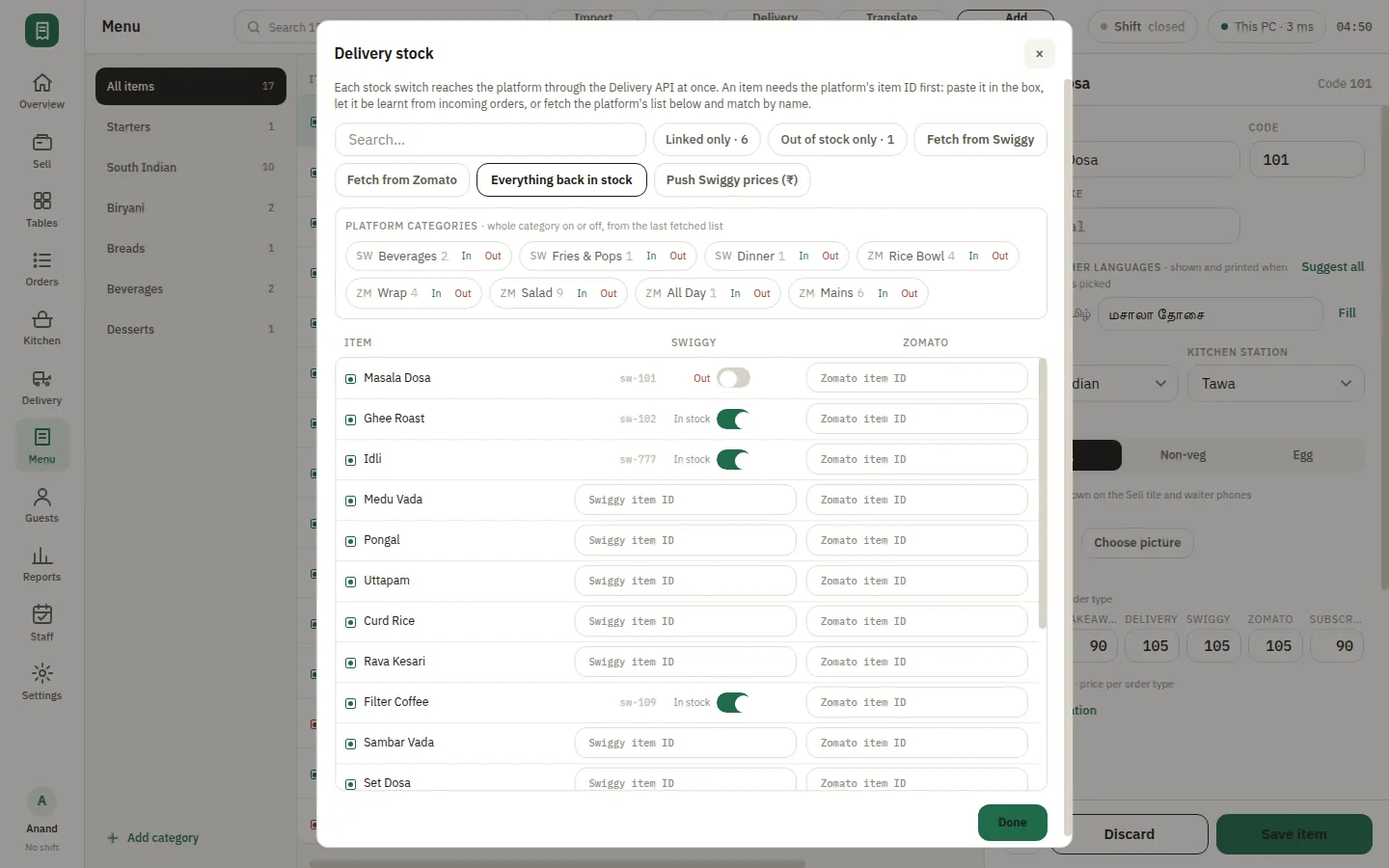The height and width of the screenshot is (868, 1389).
Task: Enable the Linked only filter
Action: click(706, 140)
